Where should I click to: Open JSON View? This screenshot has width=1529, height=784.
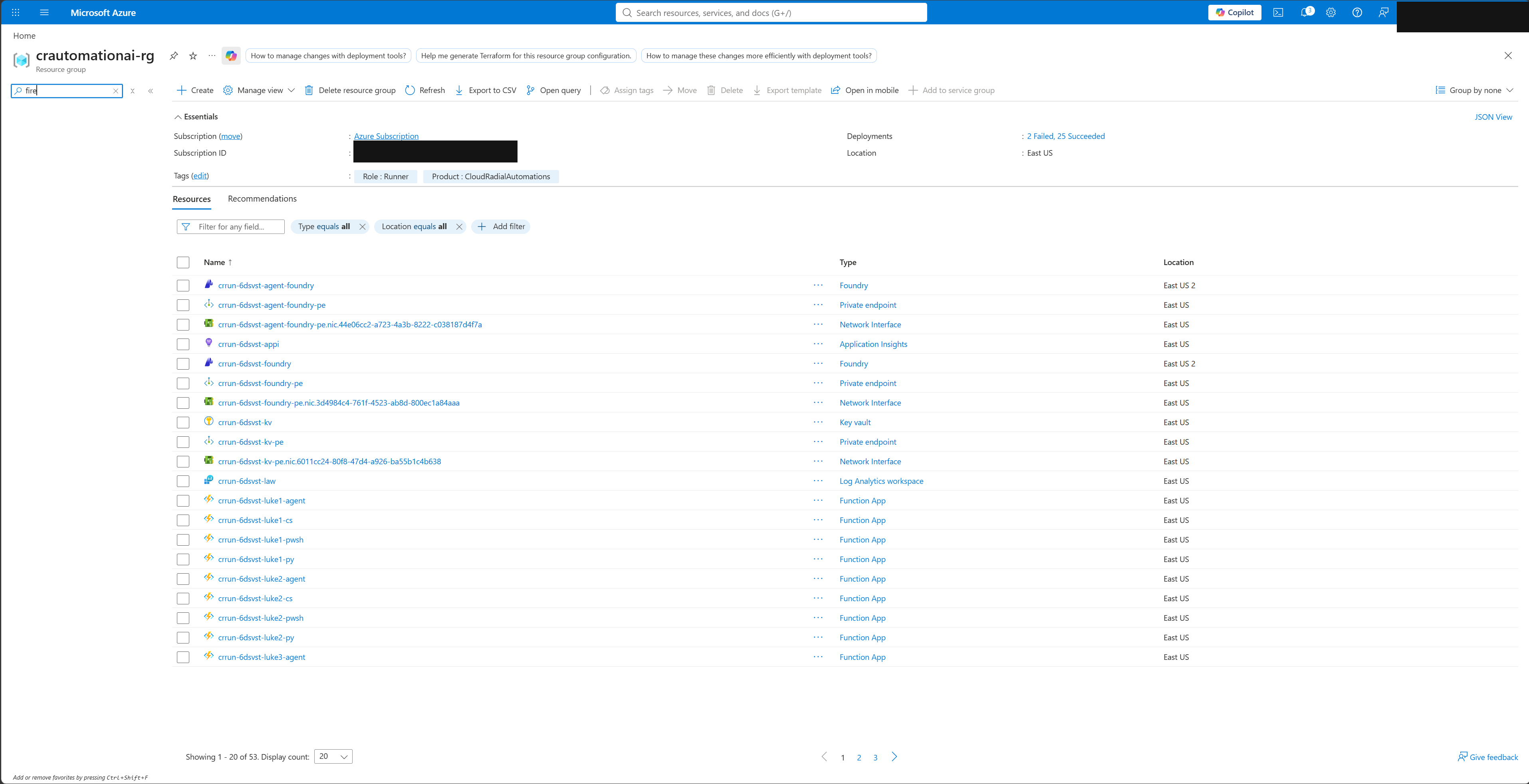point(1493,117)
